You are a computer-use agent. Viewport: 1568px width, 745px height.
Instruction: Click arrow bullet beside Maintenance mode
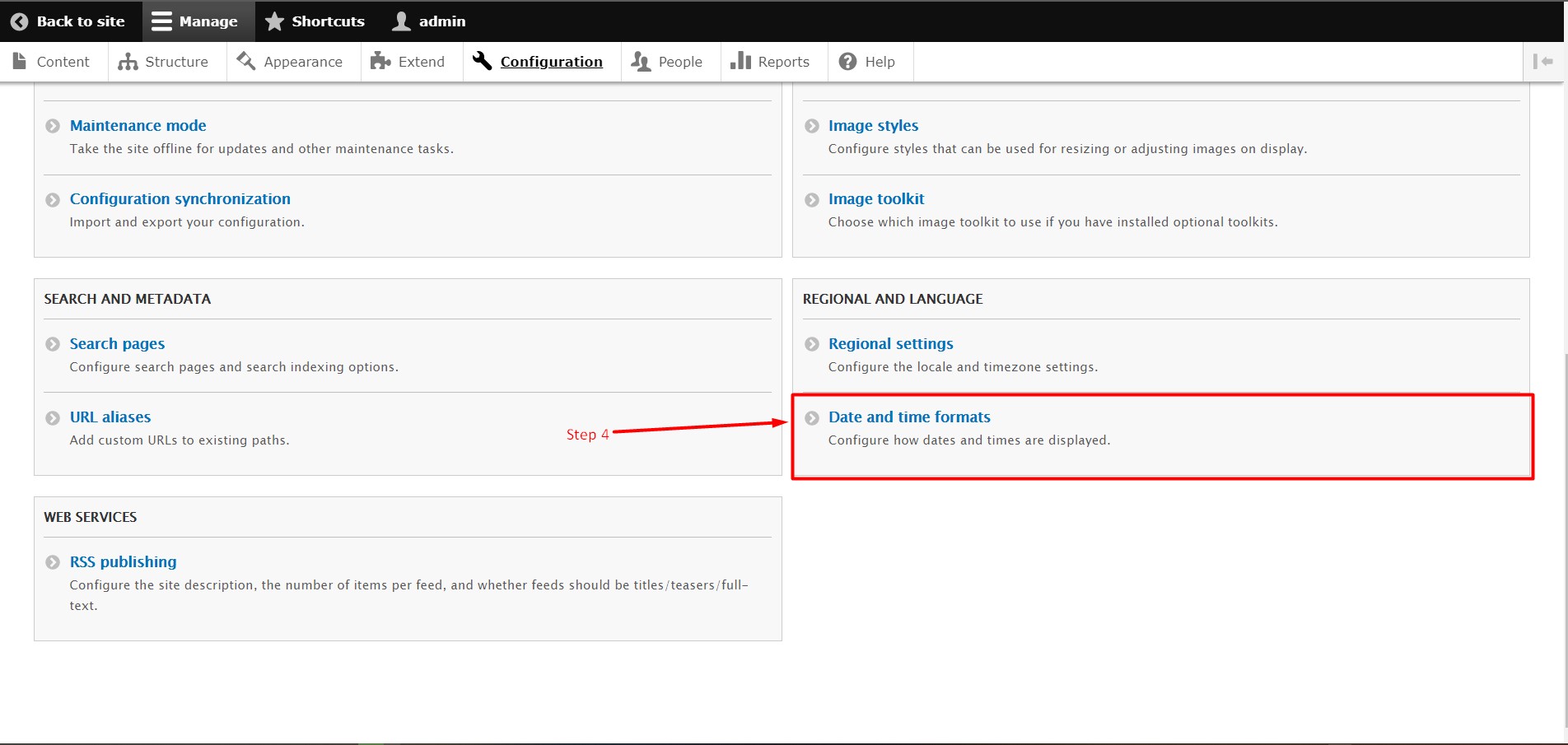coord(53,126)
